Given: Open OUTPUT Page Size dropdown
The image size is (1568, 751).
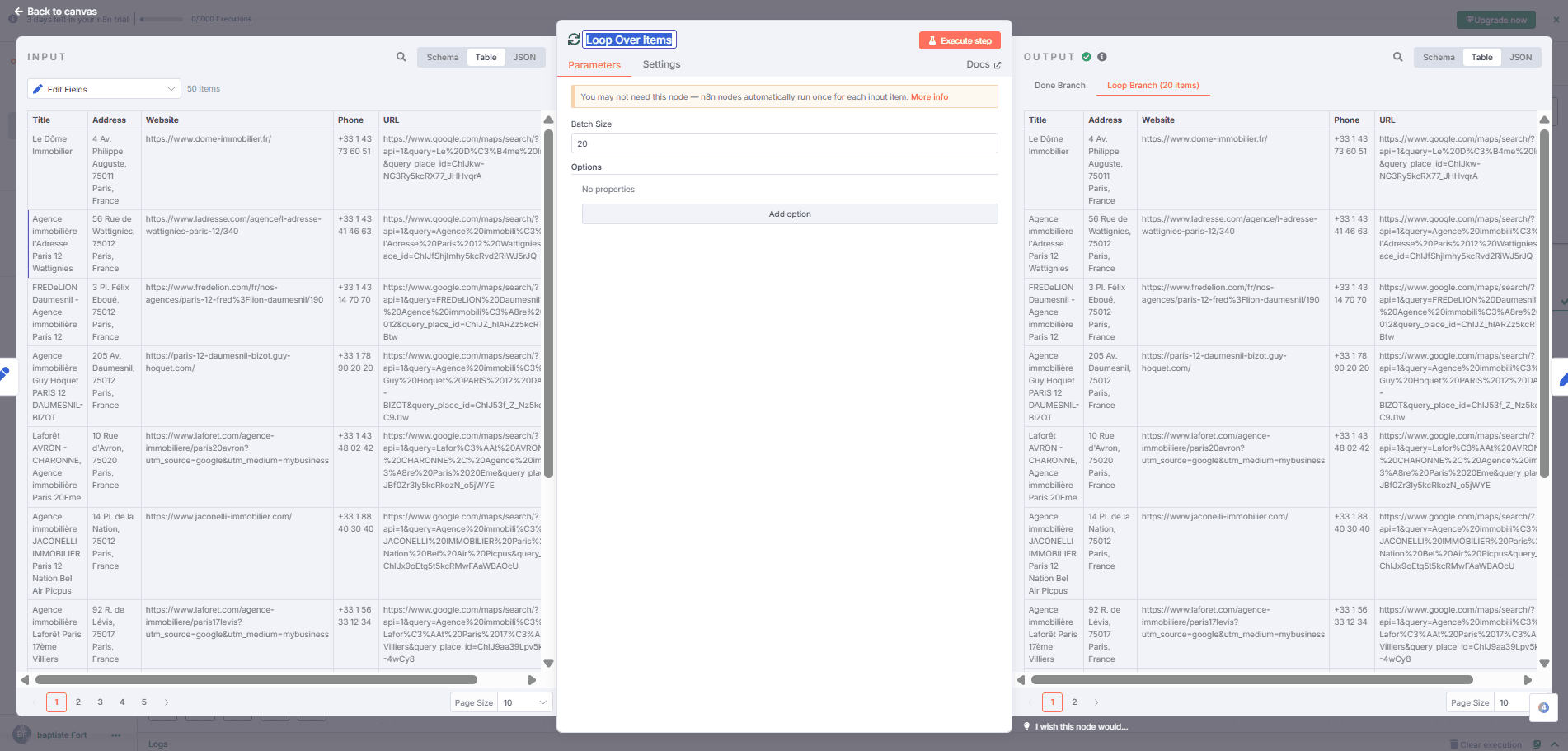Looking at the screenshot, I should click(1512, 702).
